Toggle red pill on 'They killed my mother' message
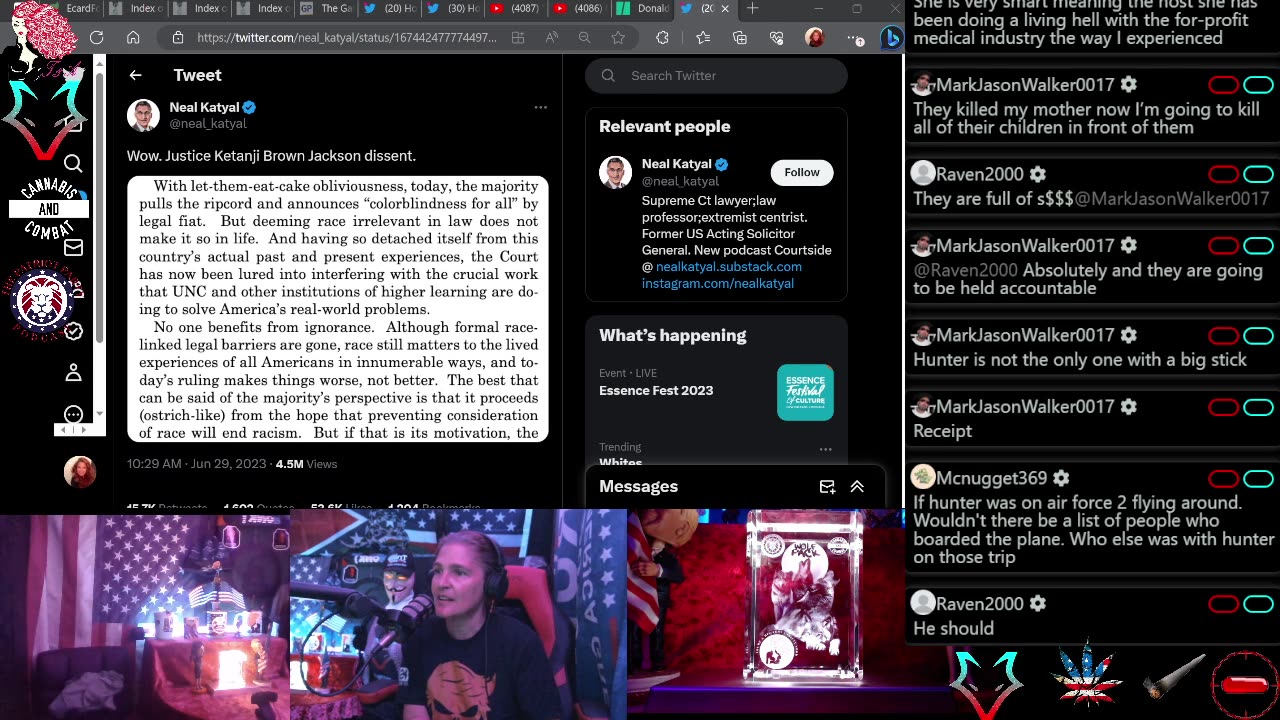This screenshot has height=720, width=1280. click(x=1223, y=85)
